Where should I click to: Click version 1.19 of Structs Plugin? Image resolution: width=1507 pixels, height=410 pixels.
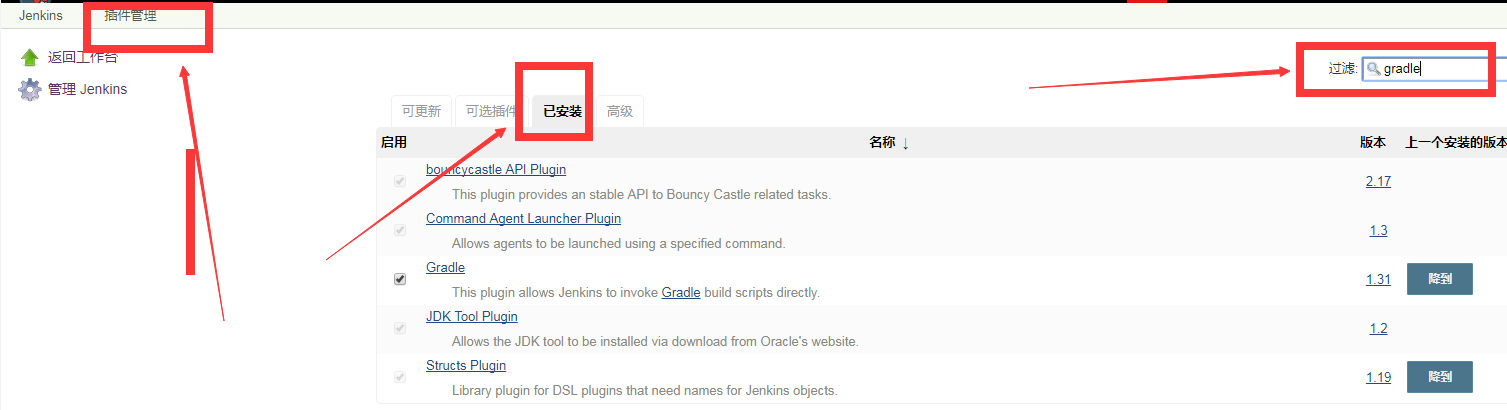coord(1378,377)
